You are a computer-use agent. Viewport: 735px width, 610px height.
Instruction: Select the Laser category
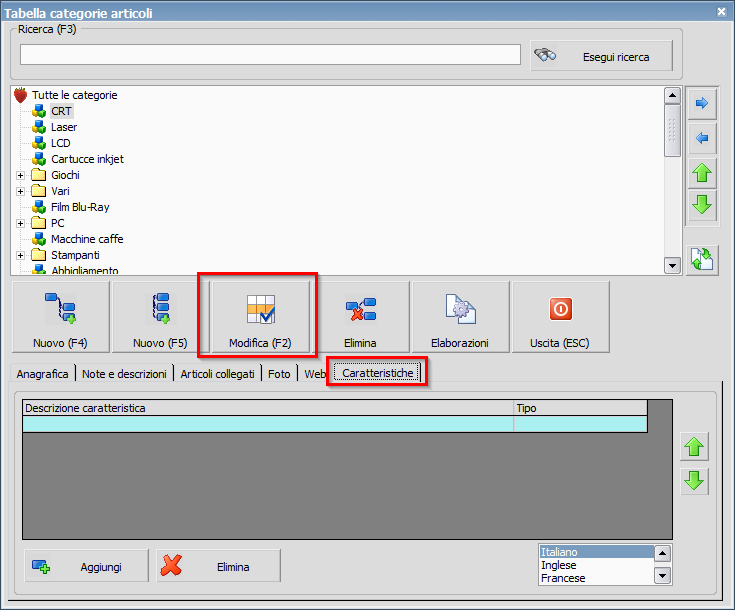(x=64, y=127)
